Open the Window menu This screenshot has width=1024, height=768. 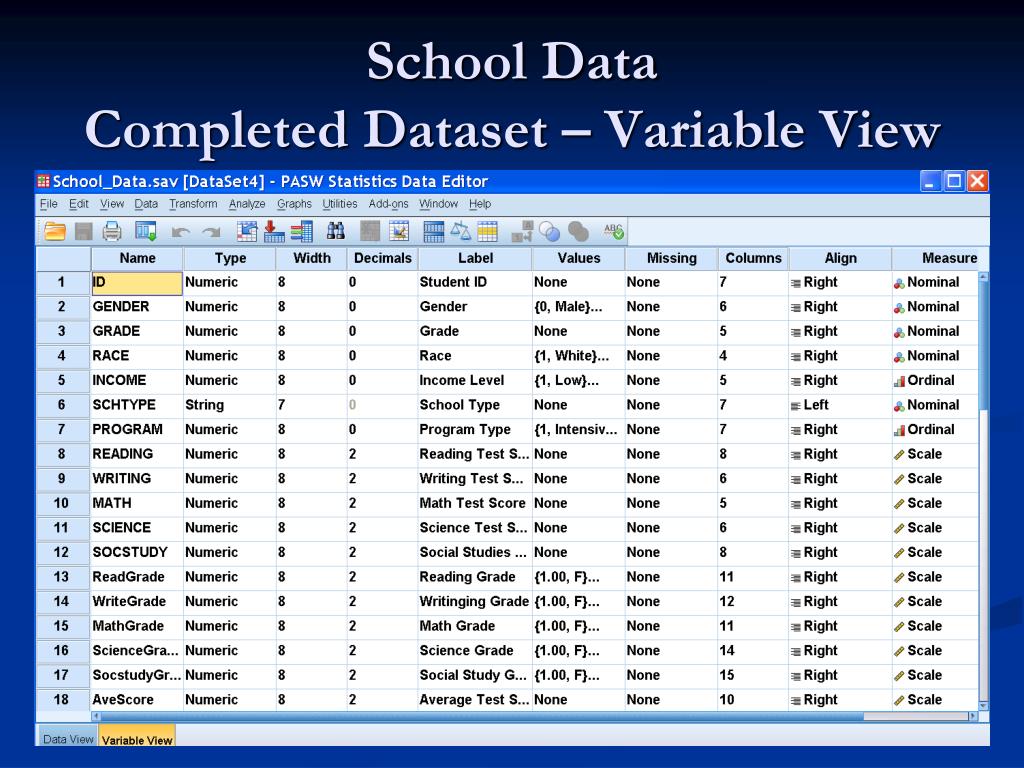coord(438,204)
